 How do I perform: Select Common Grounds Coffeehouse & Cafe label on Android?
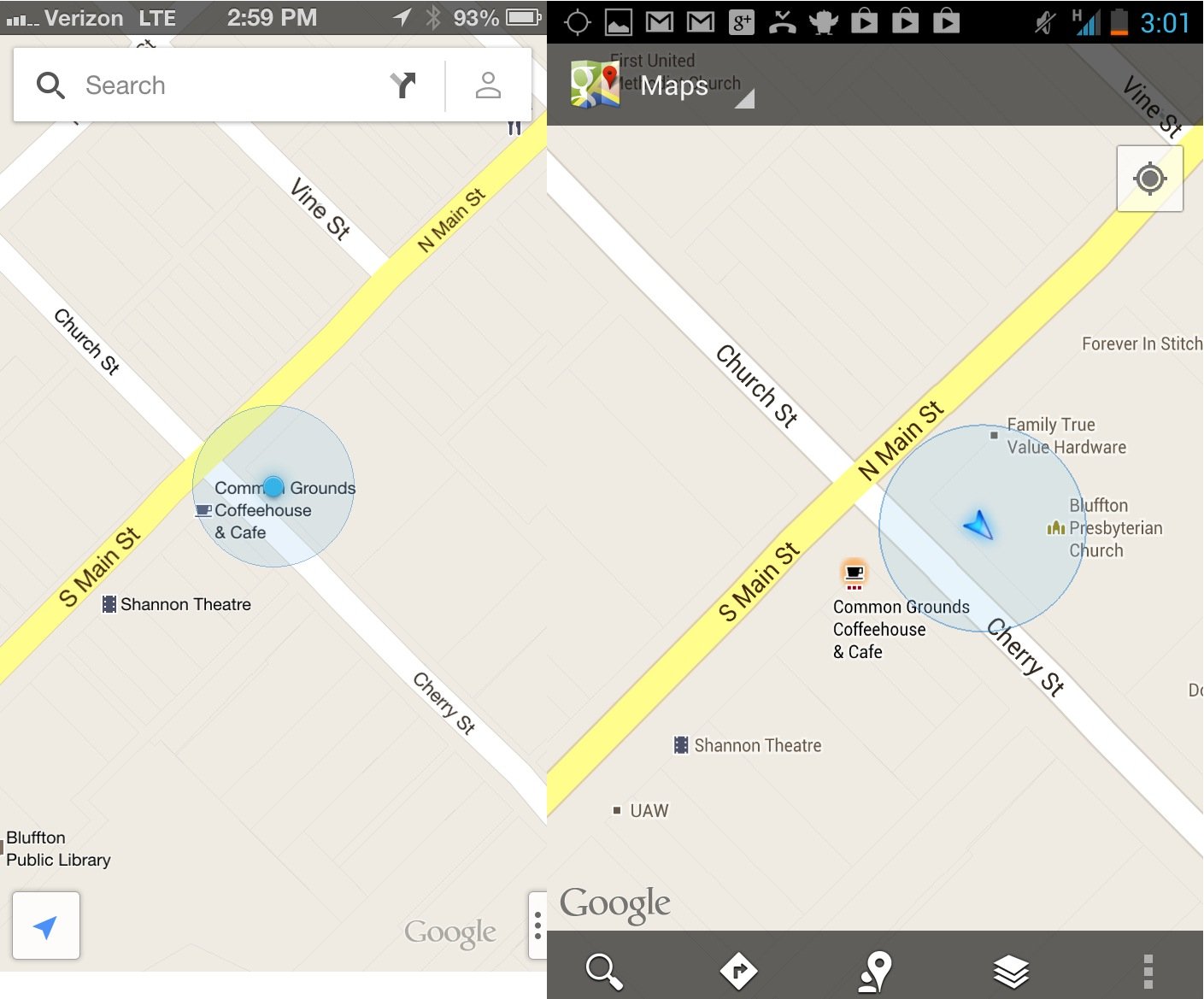(901, 629)
